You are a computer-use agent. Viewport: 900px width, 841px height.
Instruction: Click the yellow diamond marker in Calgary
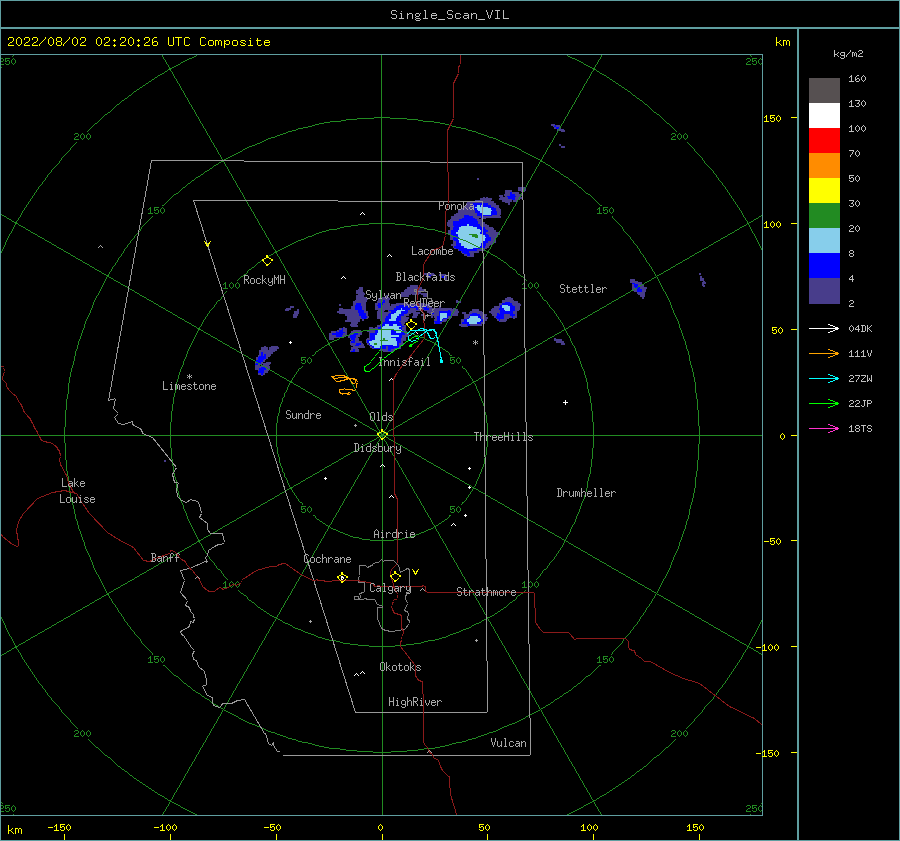pos(395,576)
